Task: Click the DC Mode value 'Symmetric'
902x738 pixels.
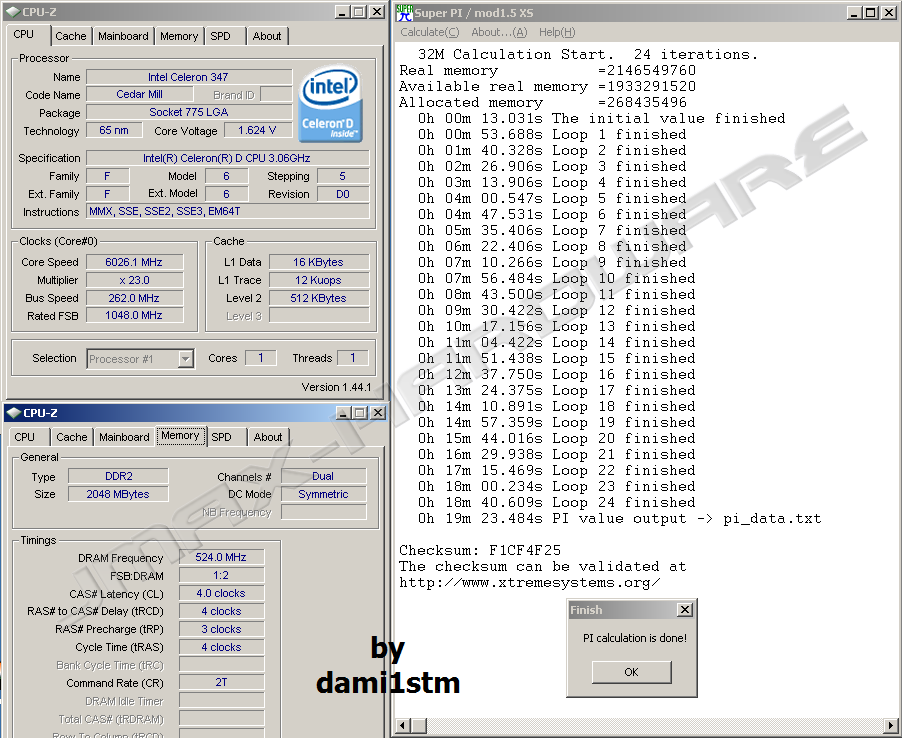Action: [x=323, y=494]
